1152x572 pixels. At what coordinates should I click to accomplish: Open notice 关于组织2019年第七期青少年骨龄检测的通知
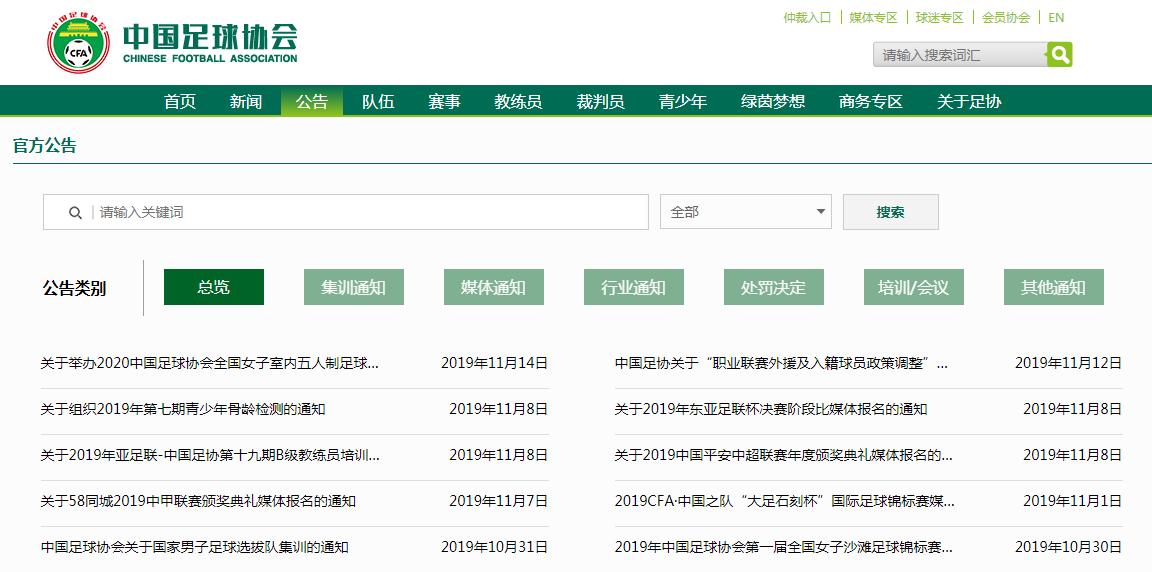(183, 409)
